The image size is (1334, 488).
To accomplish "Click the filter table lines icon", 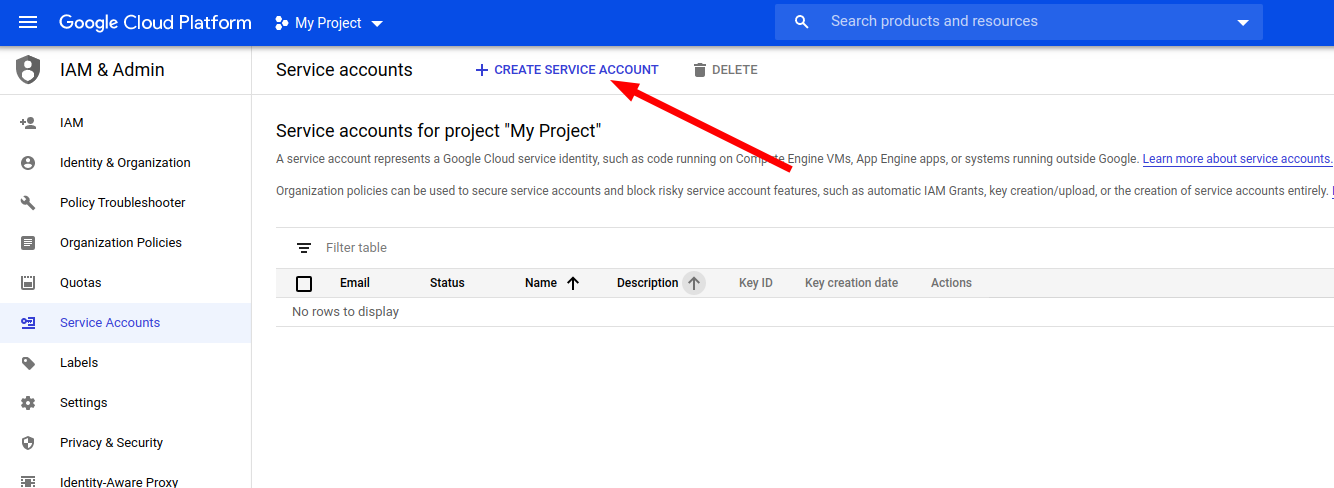I will (304, 248).
